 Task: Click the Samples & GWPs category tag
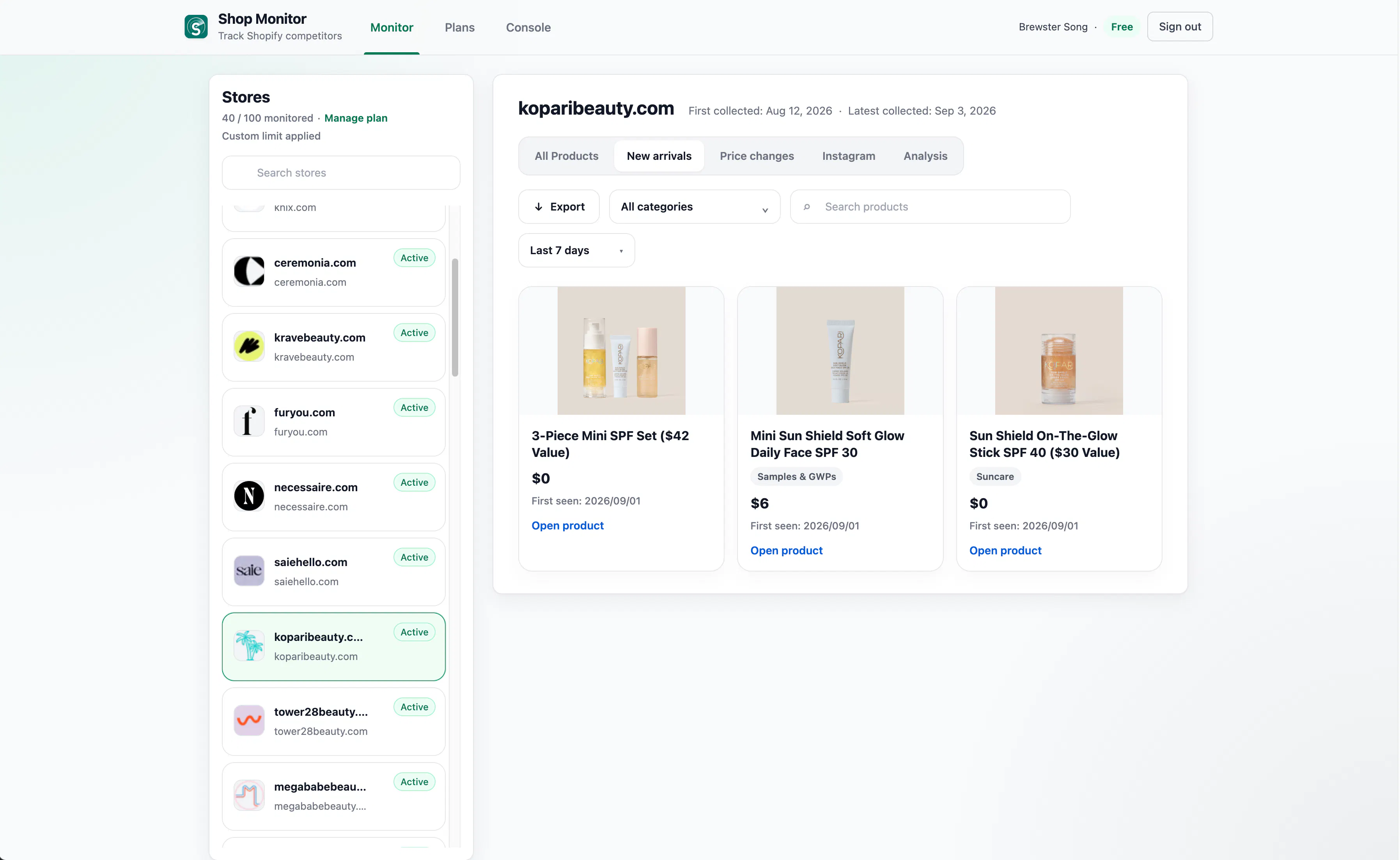click(796, 477)
